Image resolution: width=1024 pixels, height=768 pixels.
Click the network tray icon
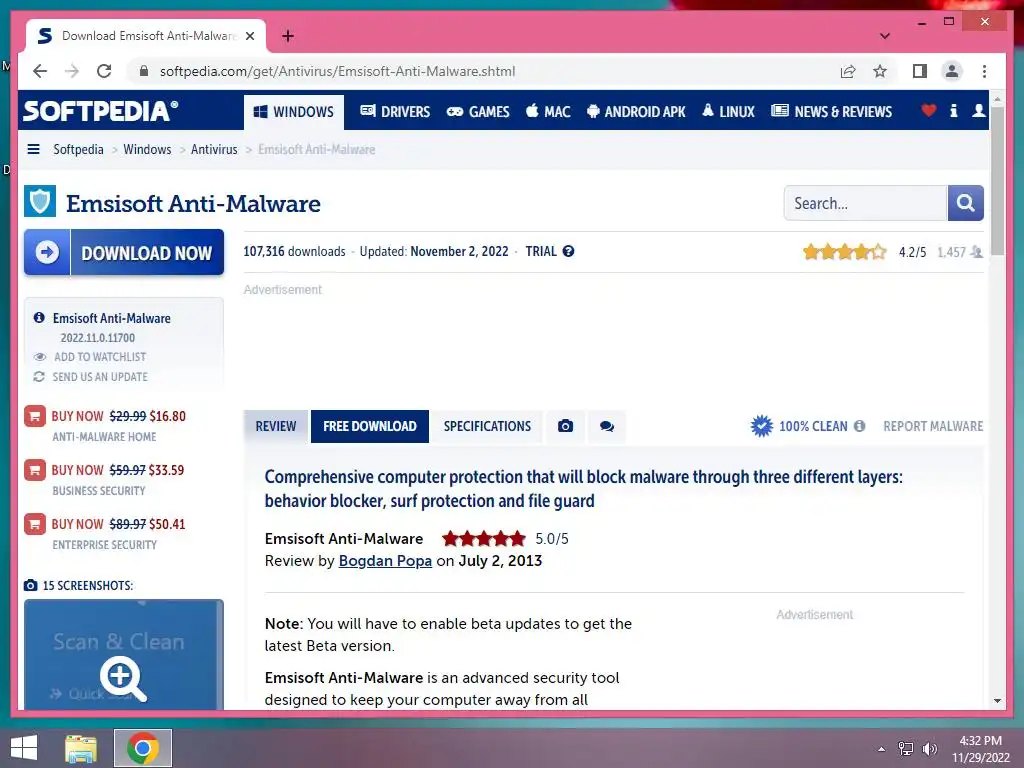tap(906, 749)
